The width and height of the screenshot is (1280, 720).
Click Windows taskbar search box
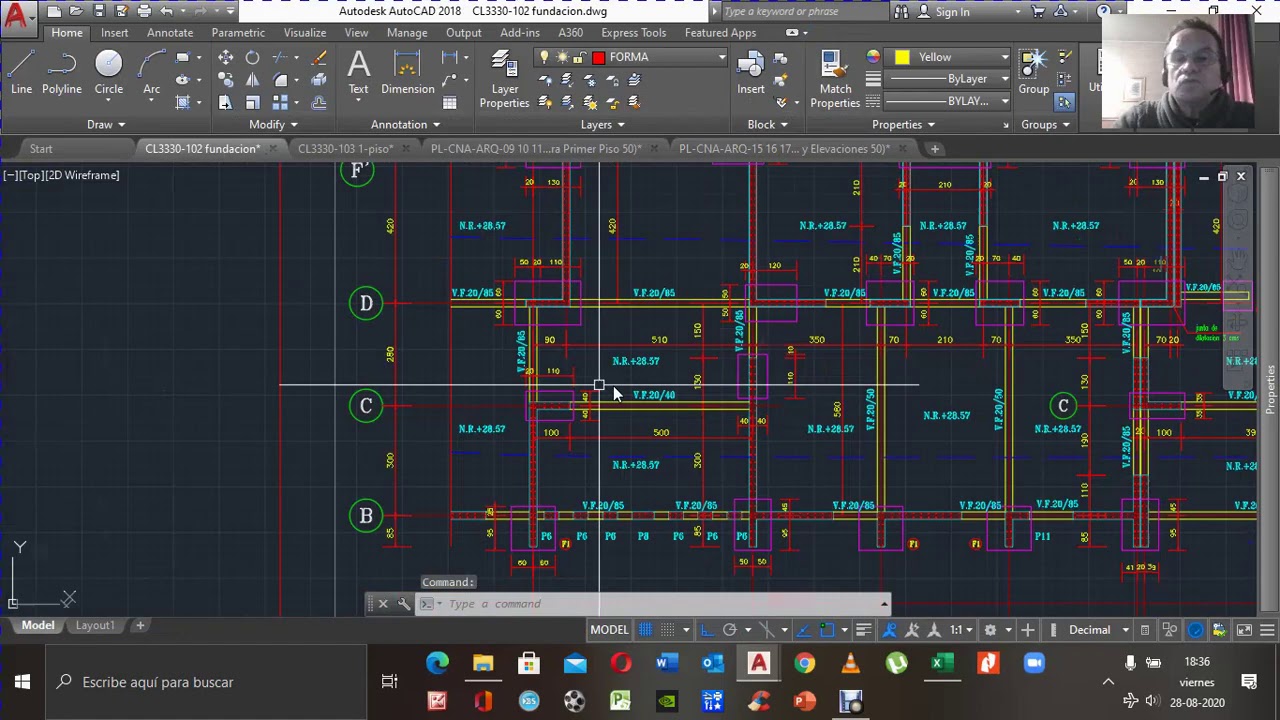coord(205,682)
